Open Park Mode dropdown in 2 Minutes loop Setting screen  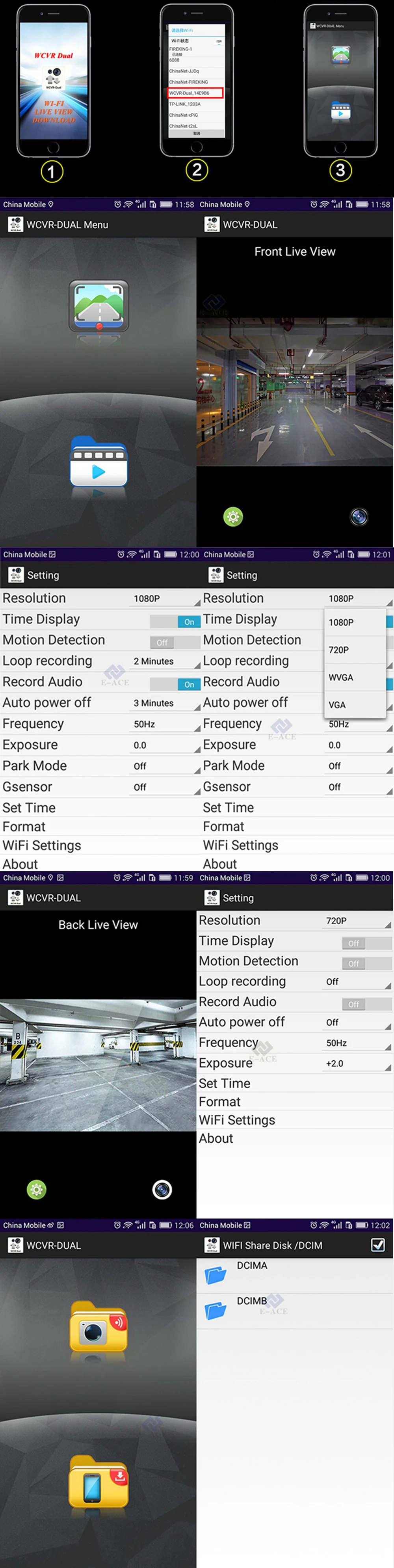click(x=165, y=766)
